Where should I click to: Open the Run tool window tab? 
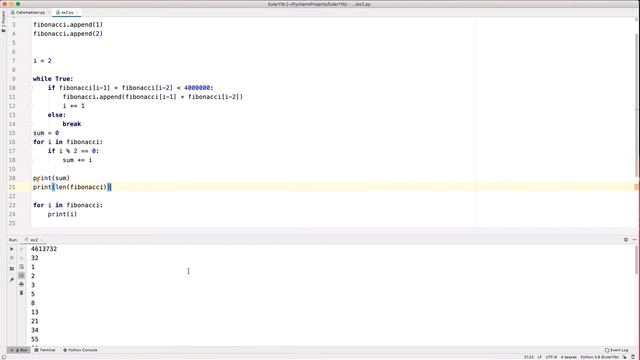pyautogui.click(x=19, y=350)
